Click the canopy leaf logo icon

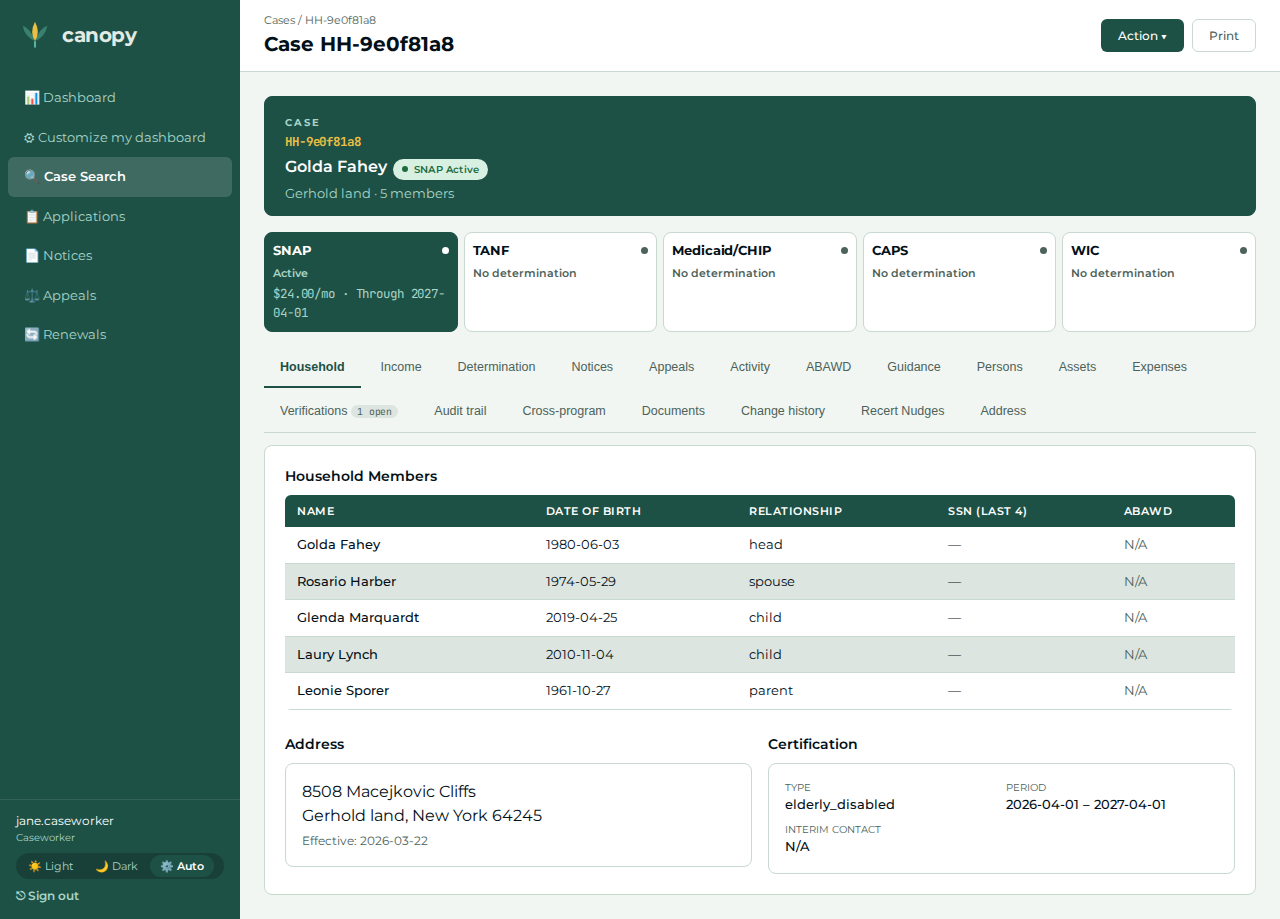coord(35,35)
